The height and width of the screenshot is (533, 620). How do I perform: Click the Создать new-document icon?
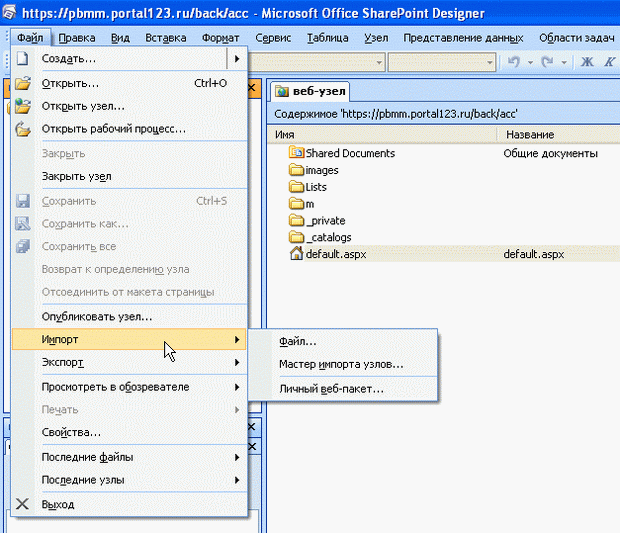22,59
